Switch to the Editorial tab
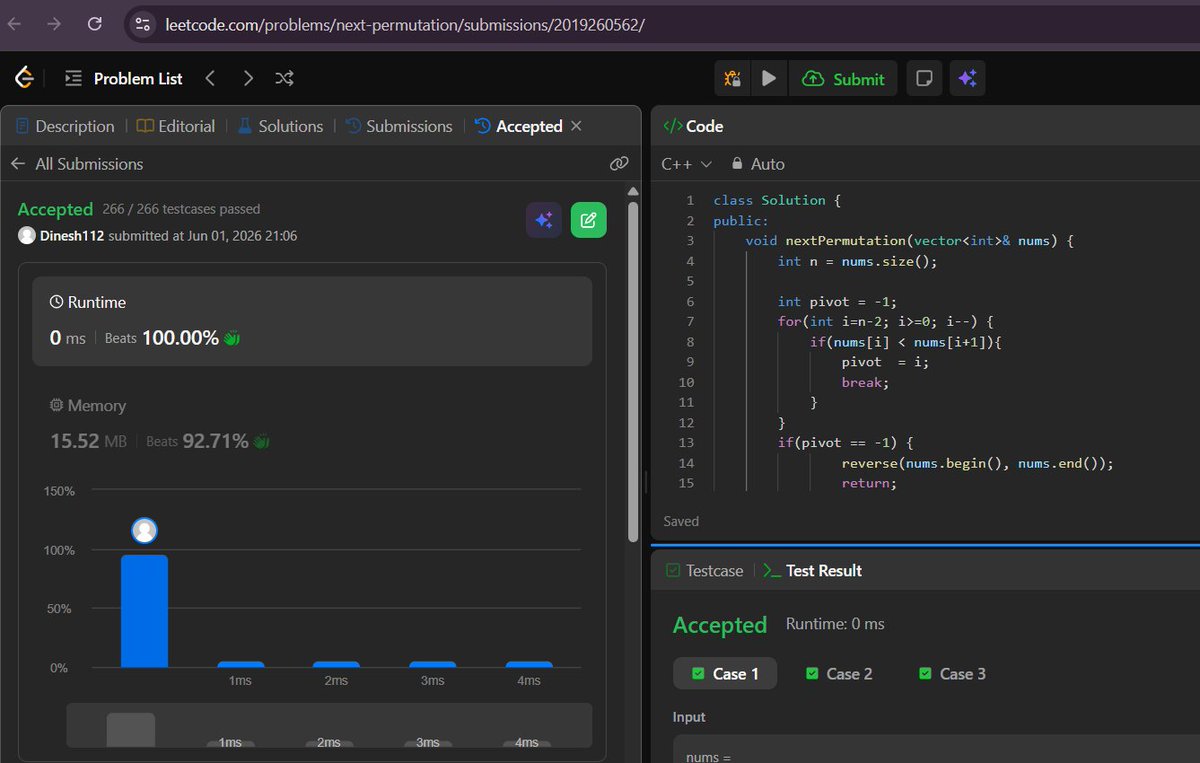The image size is (1200, 763). pos(176,126)
